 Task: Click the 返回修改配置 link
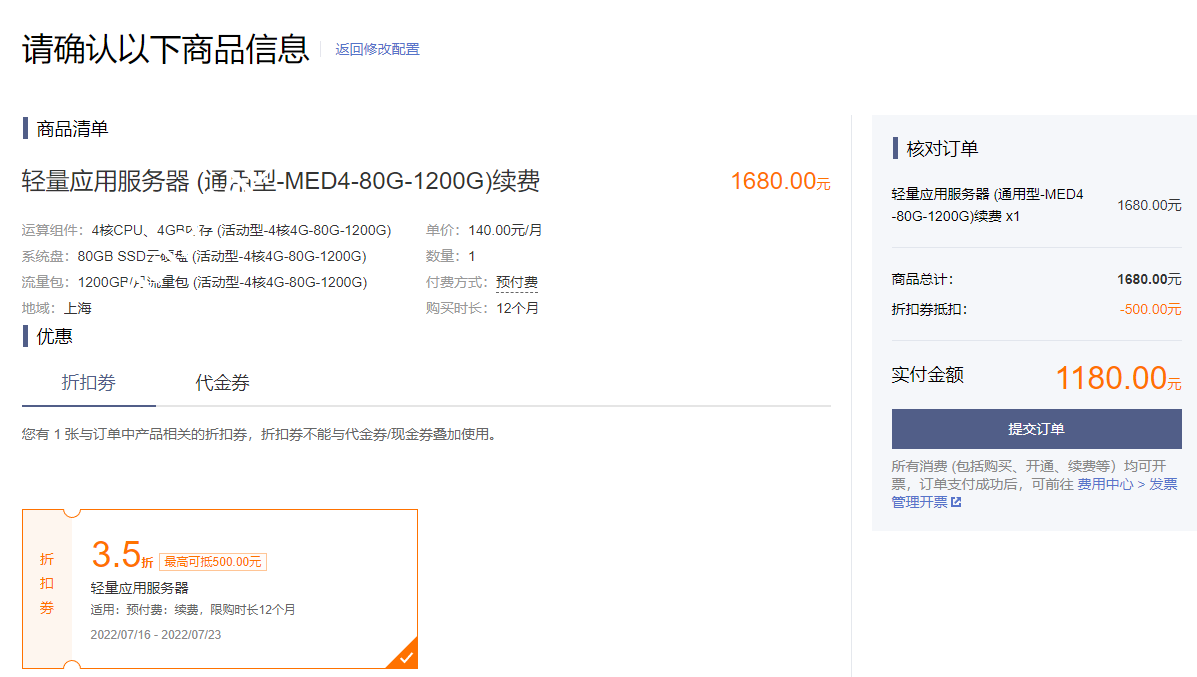tap(377, 49)
